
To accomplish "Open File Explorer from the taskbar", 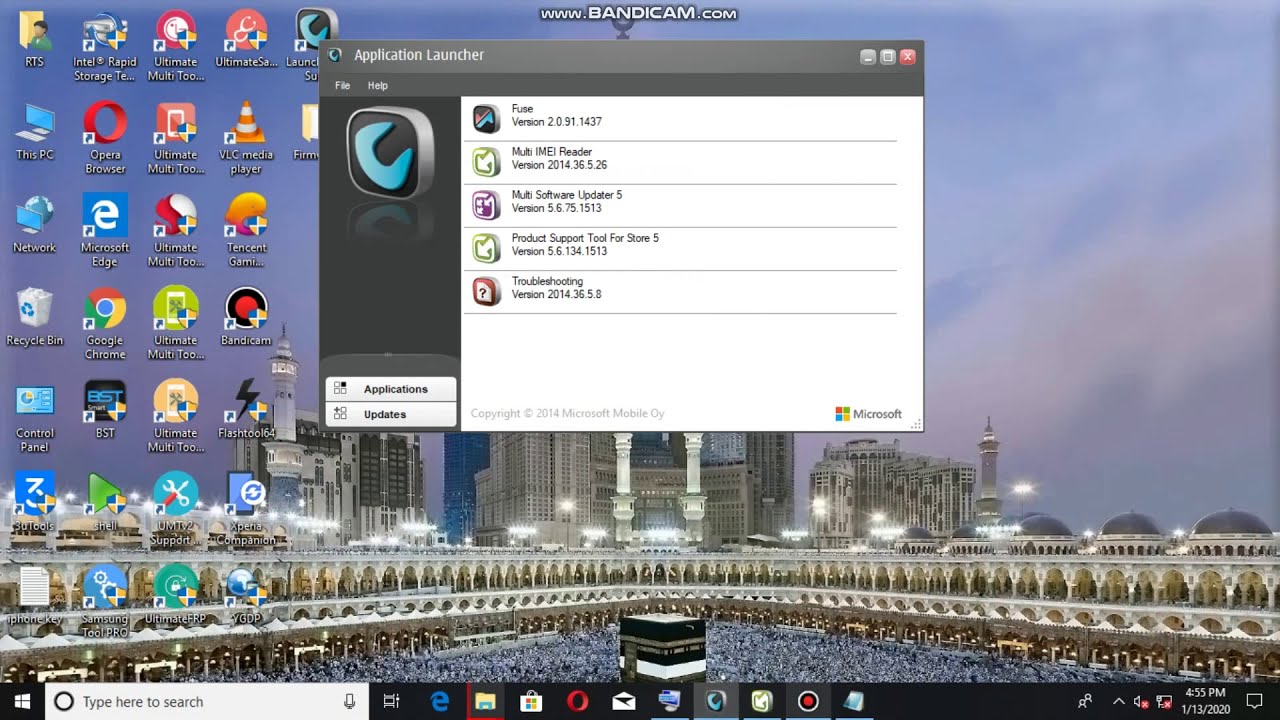I will 486,702.
